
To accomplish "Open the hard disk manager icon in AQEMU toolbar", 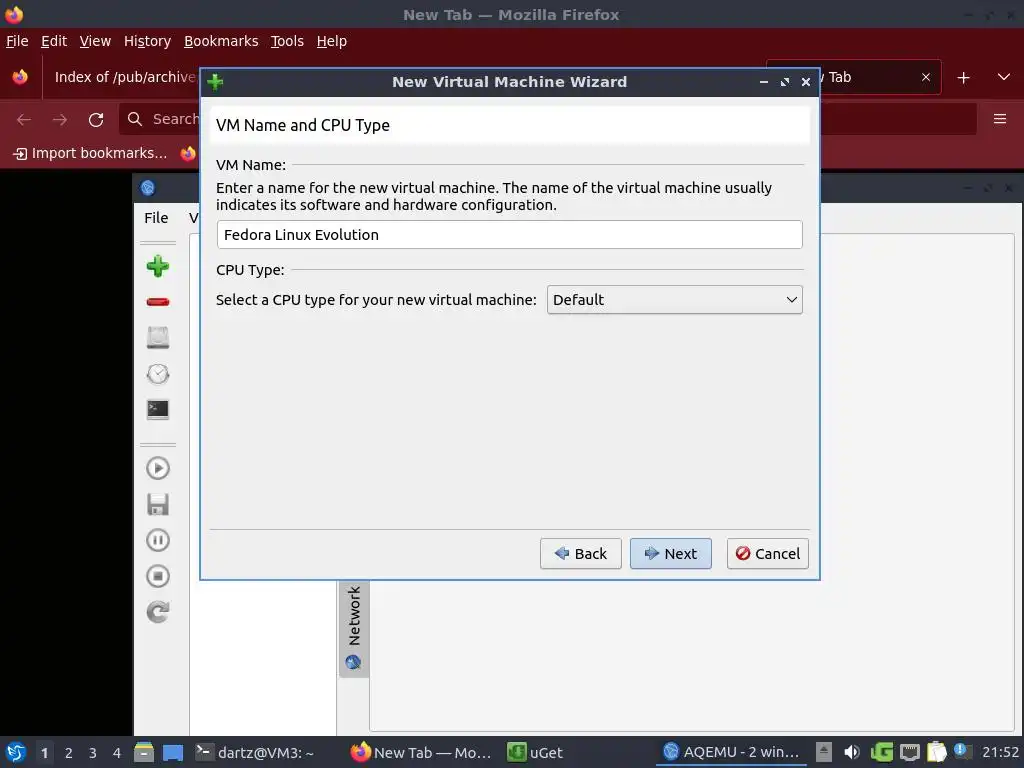I will [x=157, y=338].
